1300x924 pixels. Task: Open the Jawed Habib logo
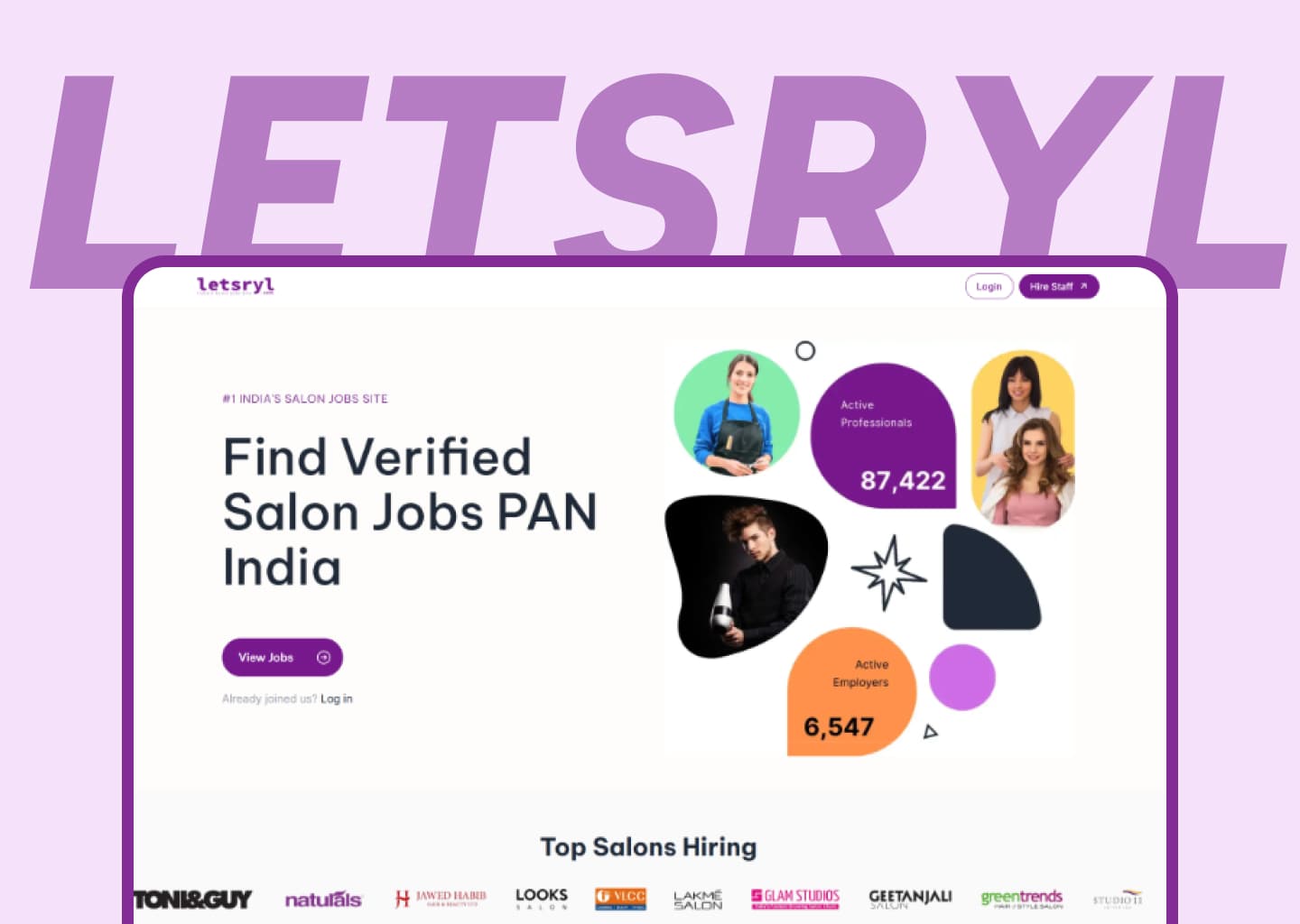click(441, 899)
